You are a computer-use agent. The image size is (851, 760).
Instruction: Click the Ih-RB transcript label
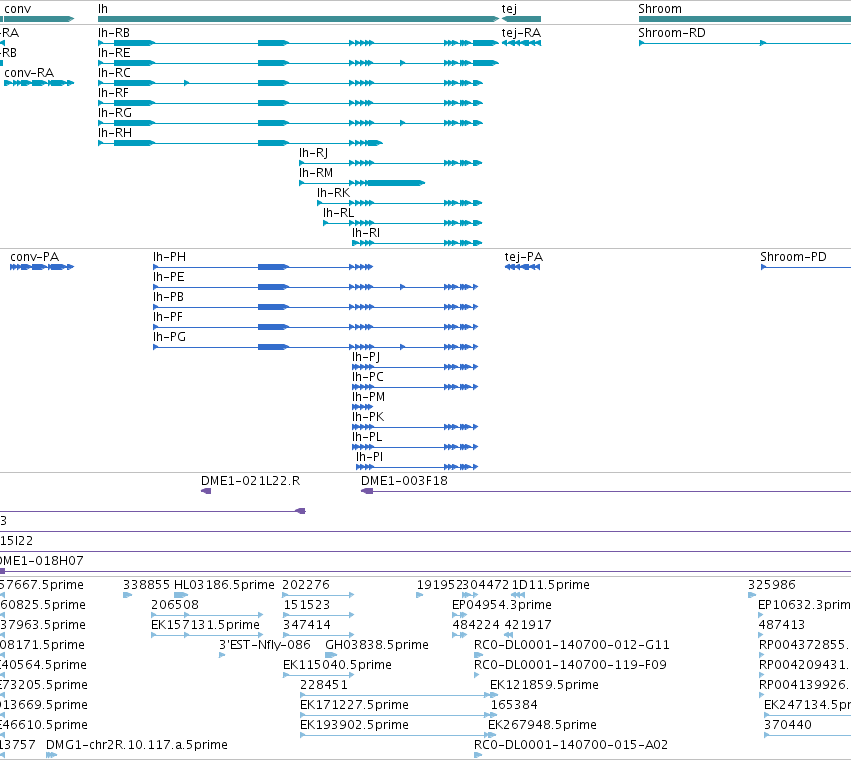(114, 33)
